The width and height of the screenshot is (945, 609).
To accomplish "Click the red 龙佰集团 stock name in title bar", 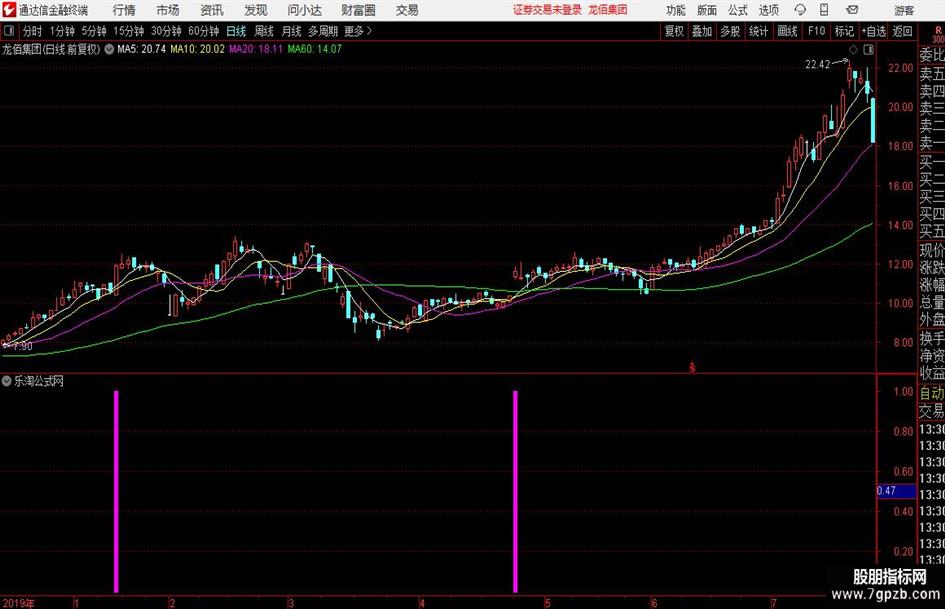I will (x=608, y=10).
